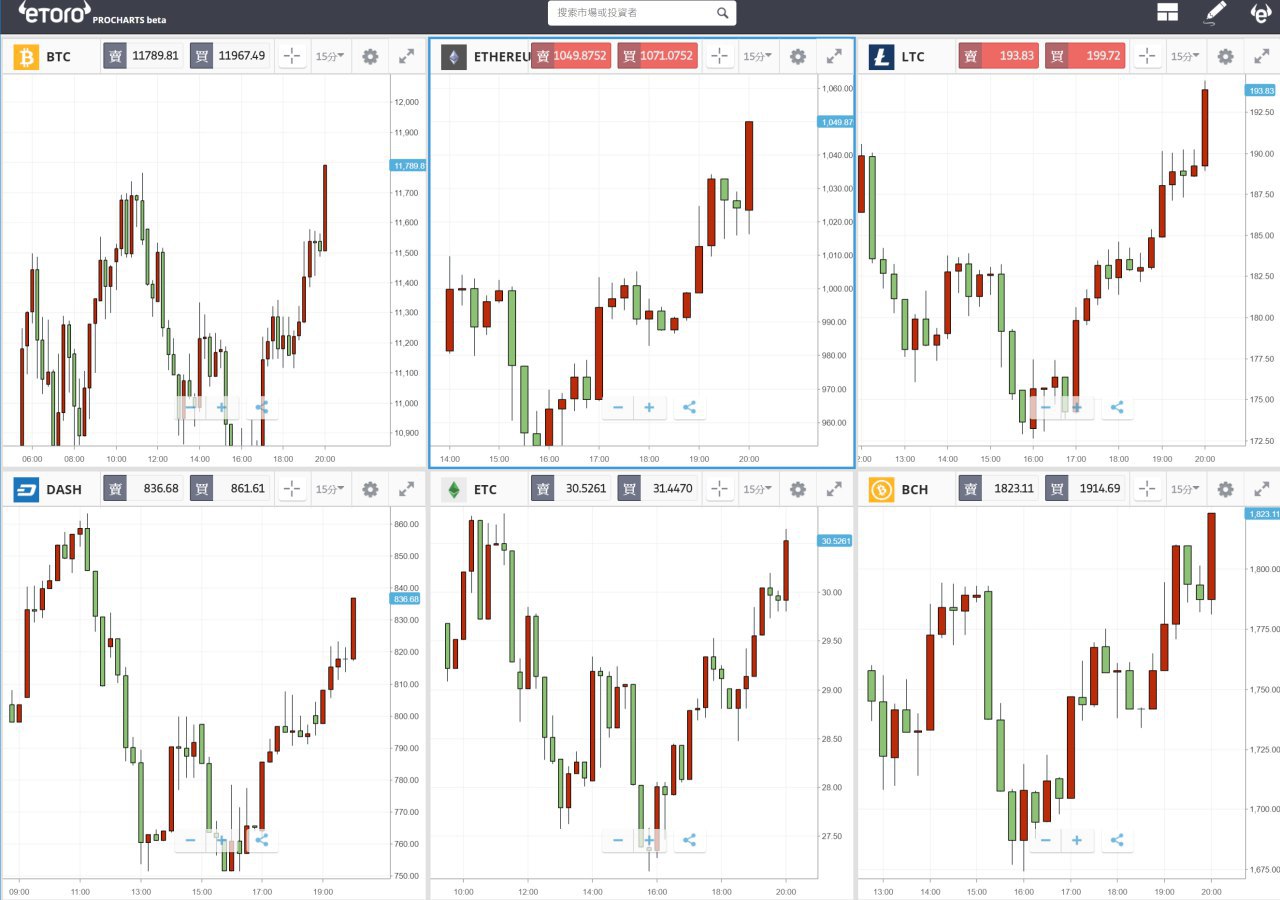Click the LTC sell price 193.83 button
Screen dimensions: 1280x900
tap(998, 56)
